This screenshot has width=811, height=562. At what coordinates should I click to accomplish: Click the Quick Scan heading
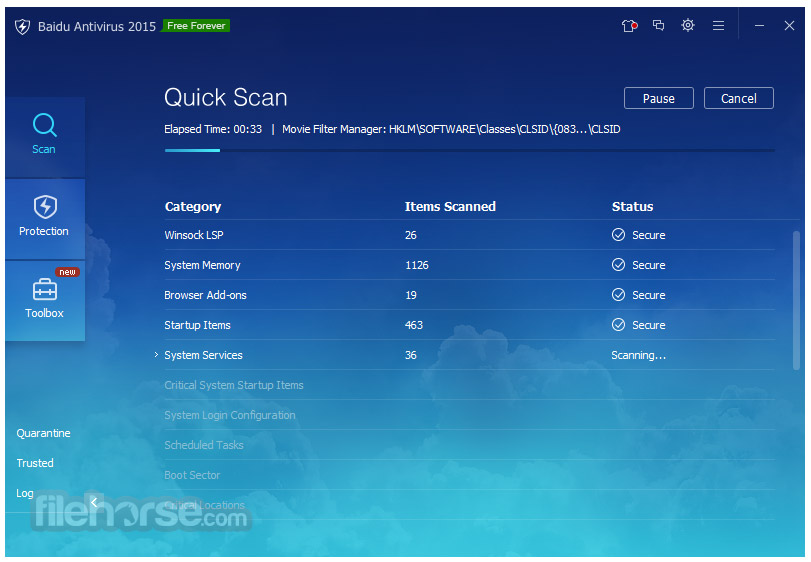pos(226,97)
